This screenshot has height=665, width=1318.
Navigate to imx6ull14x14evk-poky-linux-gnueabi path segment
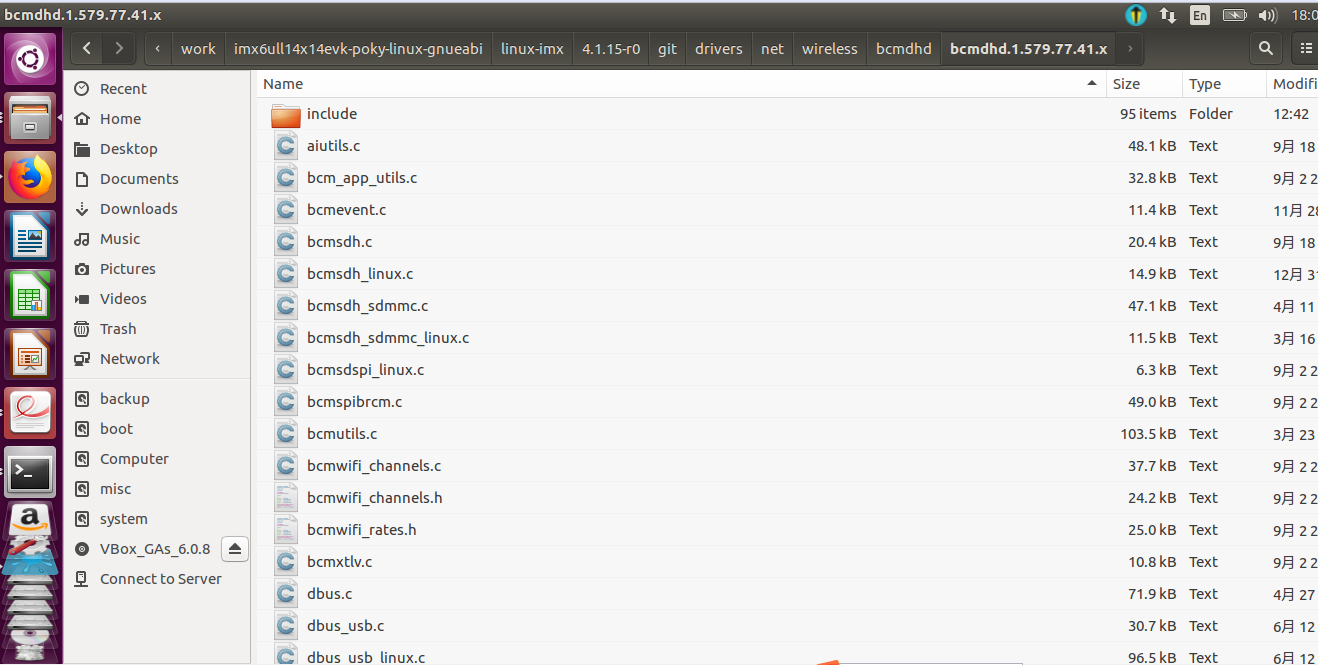(358, 48)
